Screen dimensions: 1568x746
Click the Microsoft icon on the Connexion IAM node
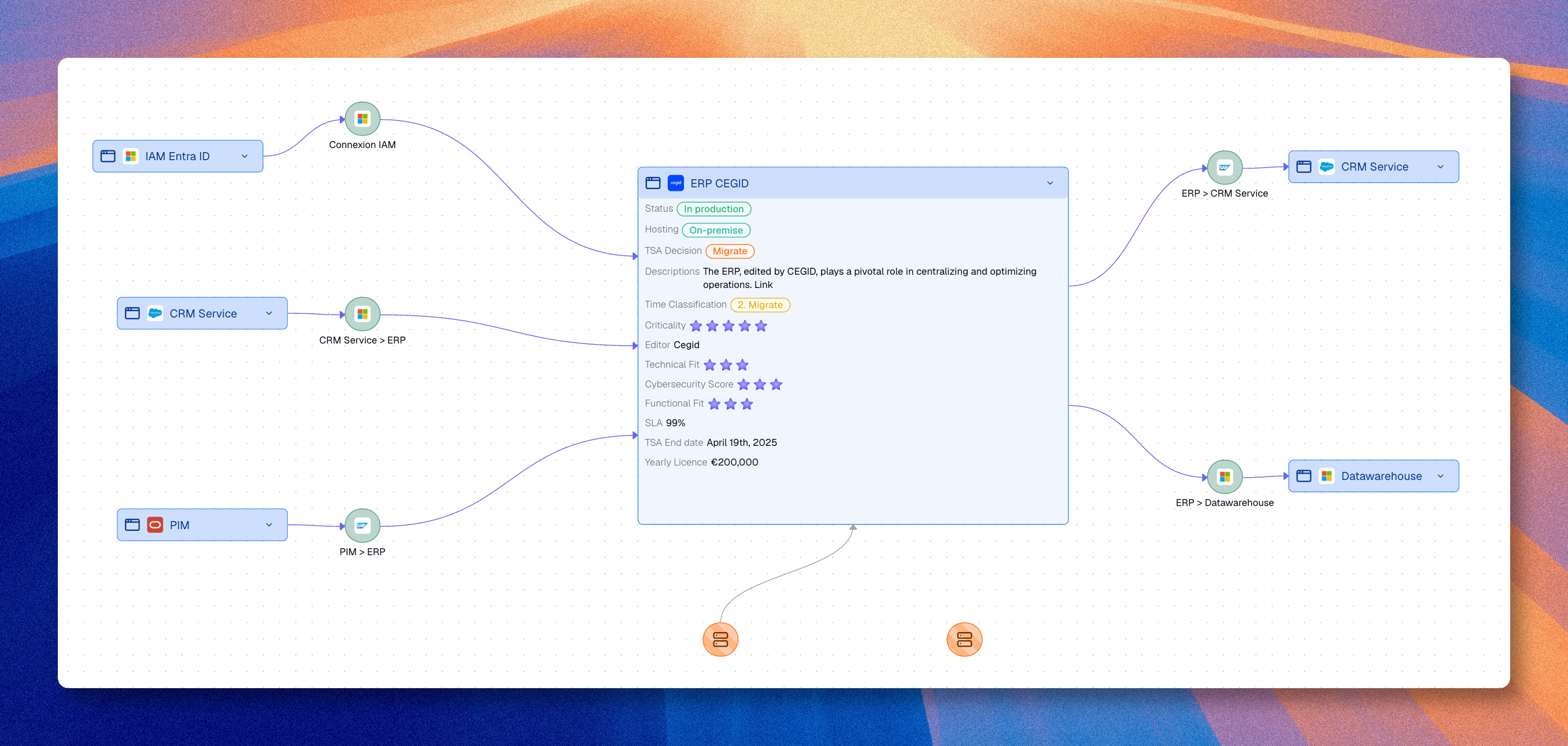point(361,118)
